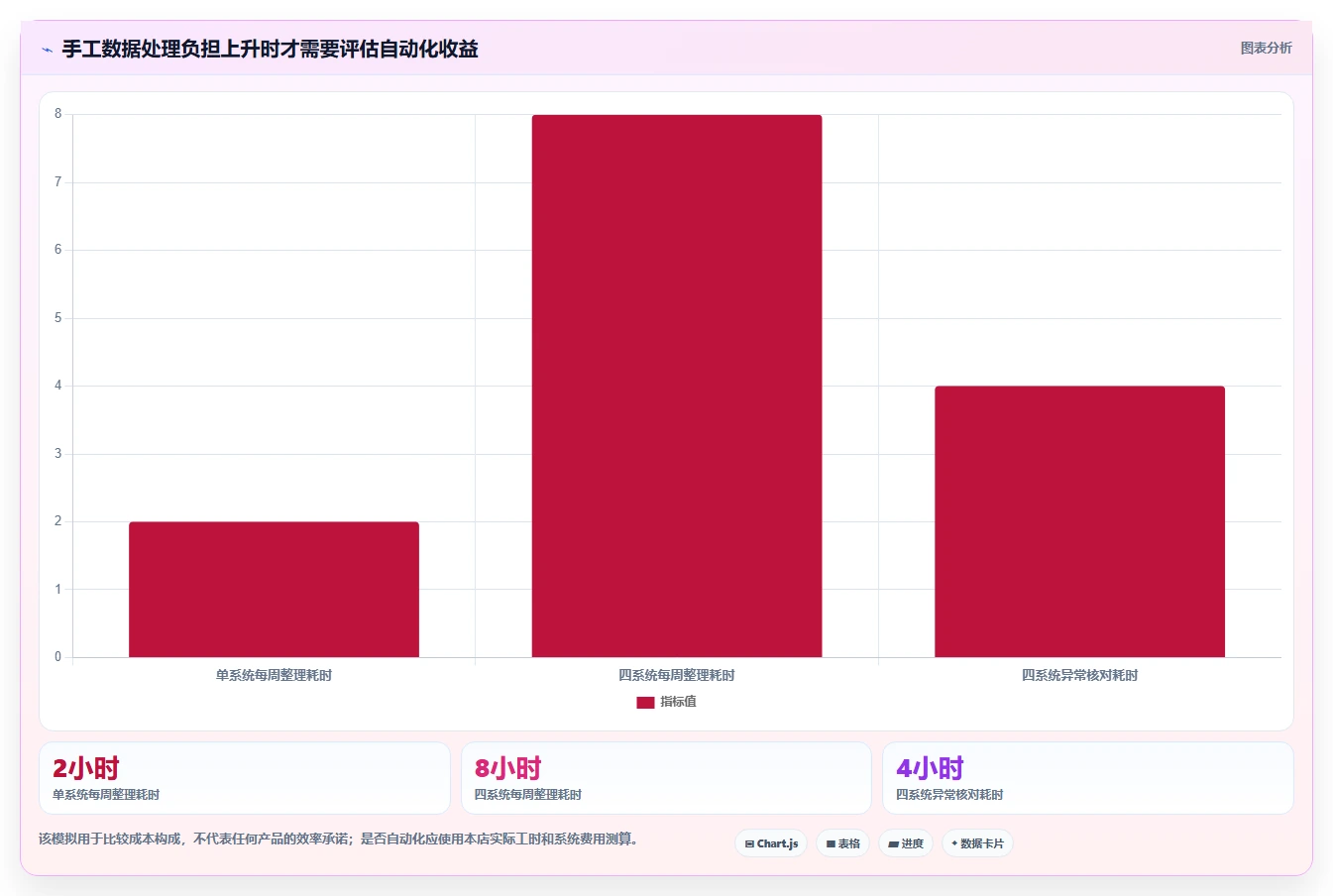Open the 2小时 data card

pos(245,778)
